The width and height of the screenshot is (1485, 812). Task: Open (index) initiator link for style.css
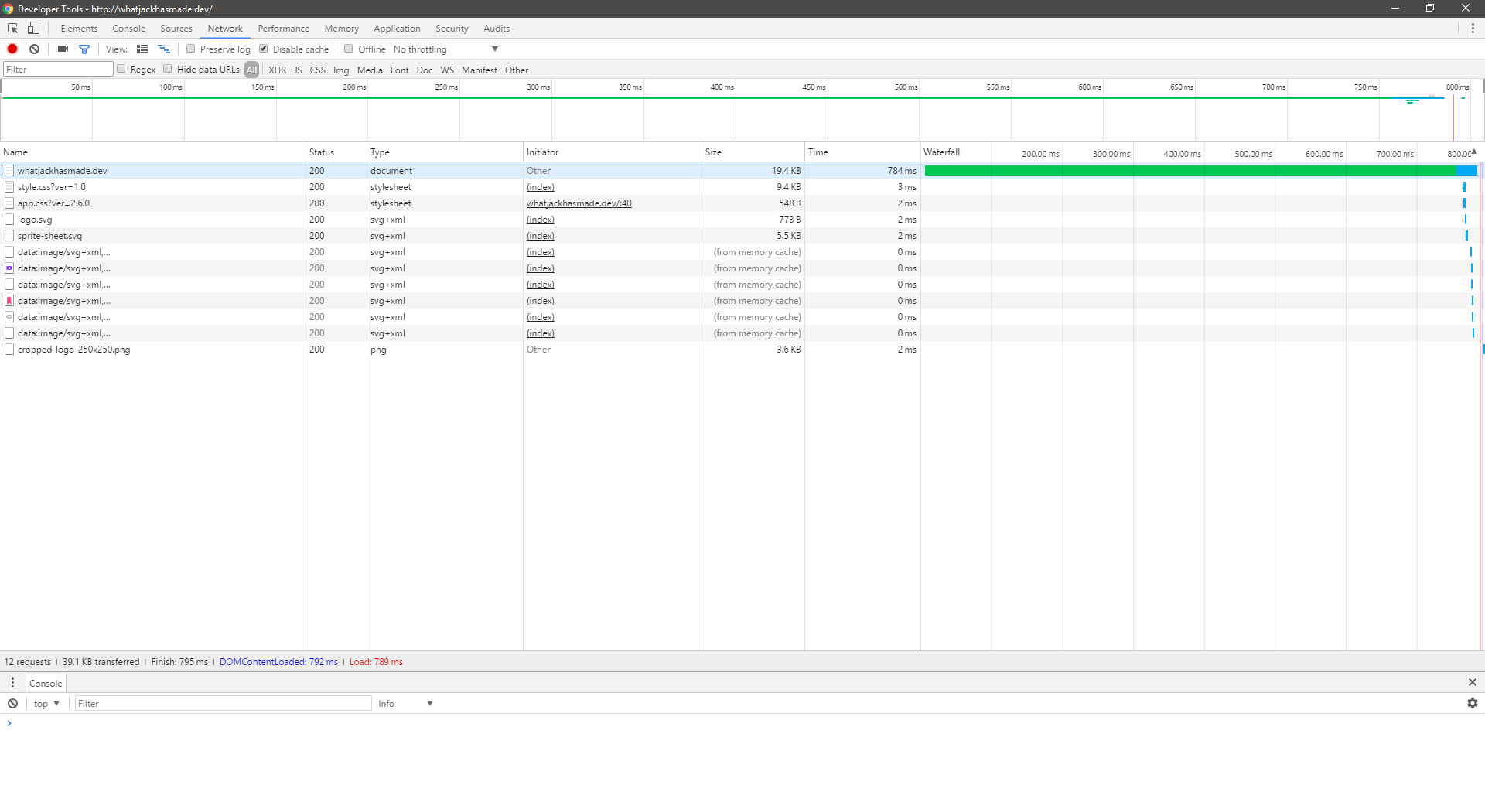click(541, 187)
